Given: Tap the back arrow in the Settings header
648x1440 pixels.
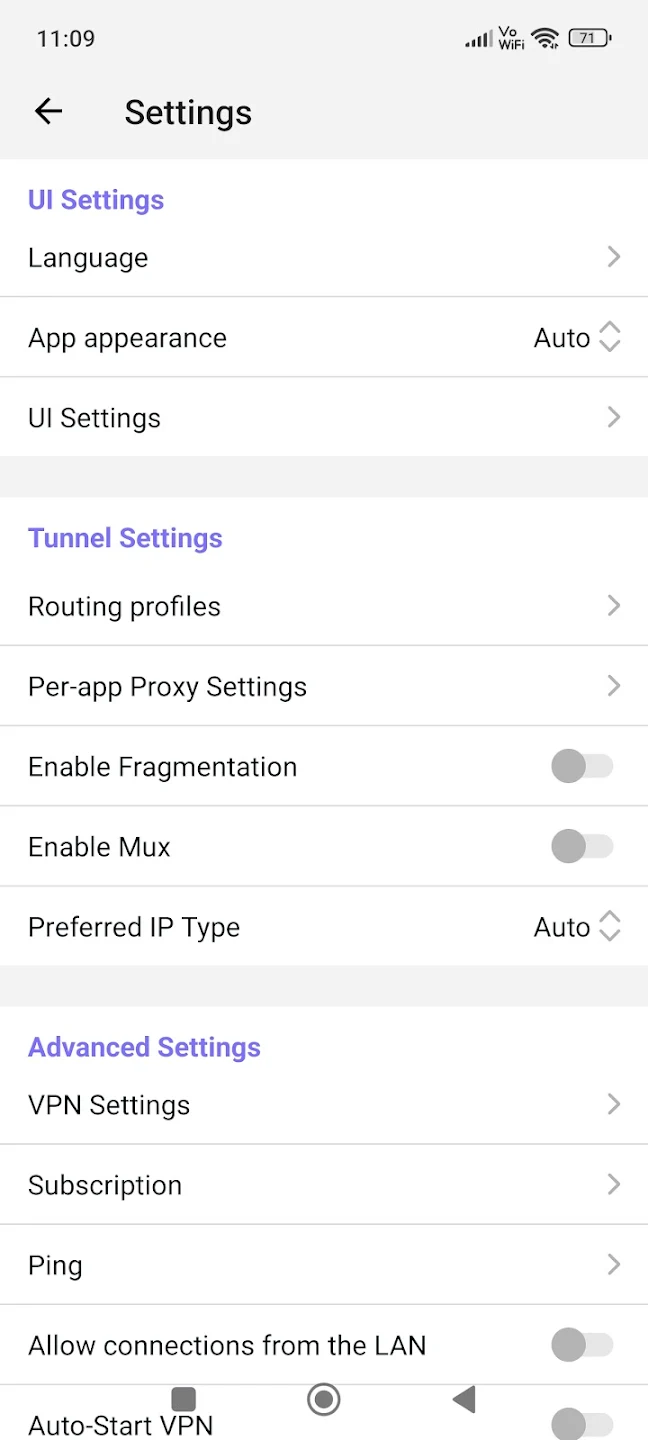Looking at the screenshot, I should tap(48, 111).
